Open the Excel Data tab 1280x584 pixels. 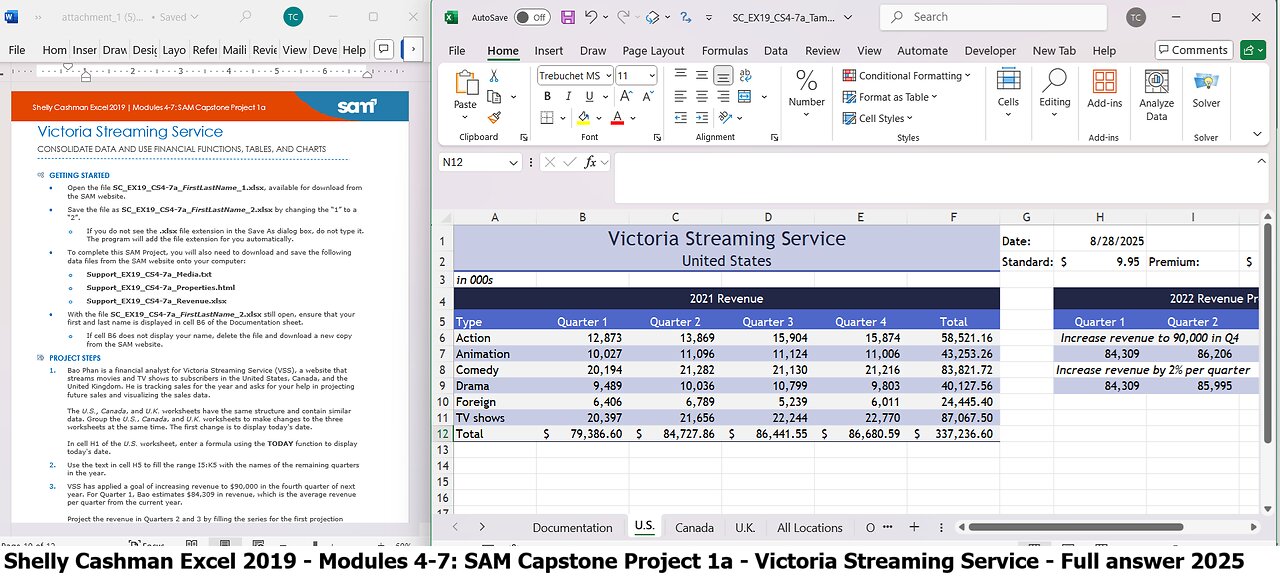(x=775, y=51)
